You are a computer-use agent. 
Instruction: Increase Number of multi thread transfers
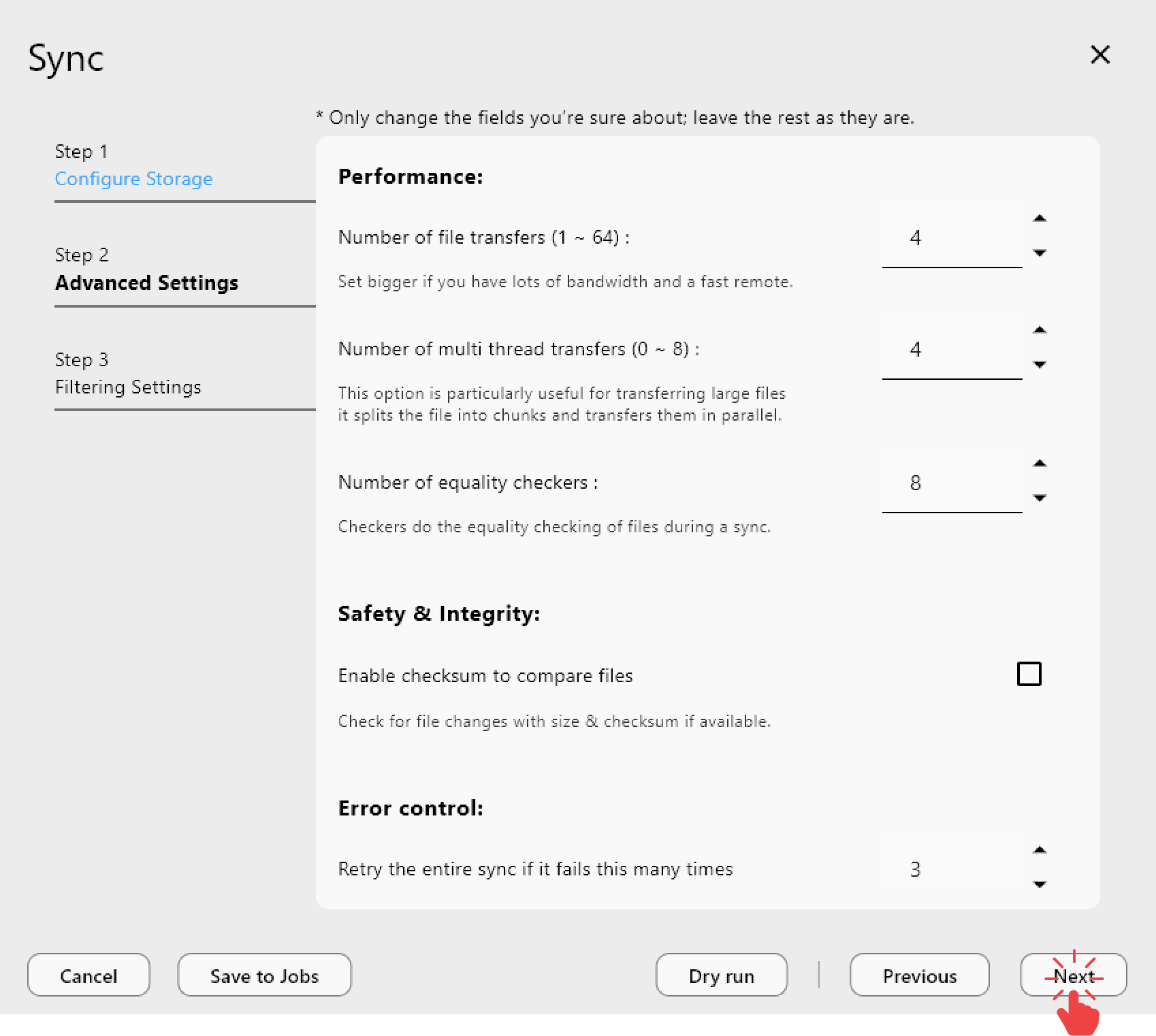(1040, 329)
